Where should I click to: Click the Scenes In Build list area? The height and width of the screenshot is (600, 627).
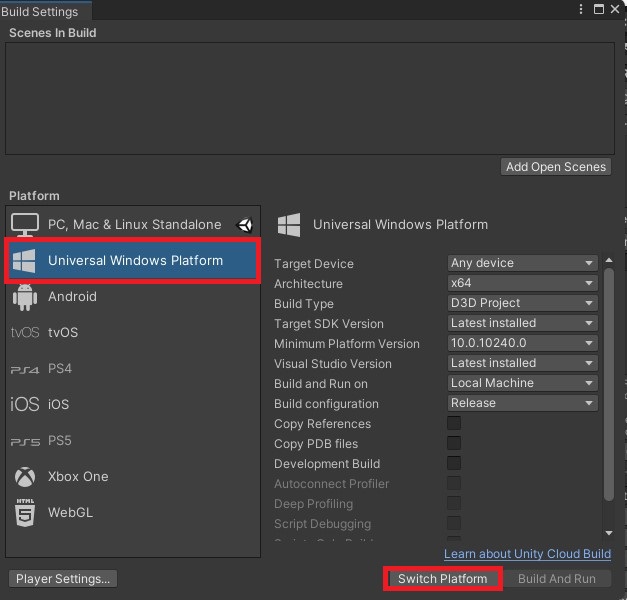(310, 98)
